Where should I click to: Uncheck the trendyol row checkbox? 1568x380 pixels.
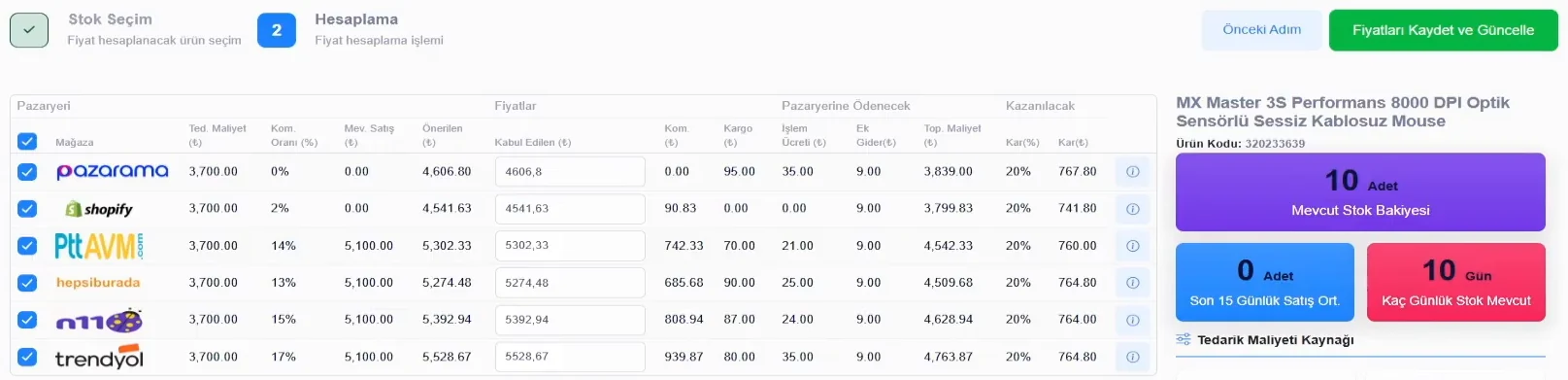(x=27, y=357)
